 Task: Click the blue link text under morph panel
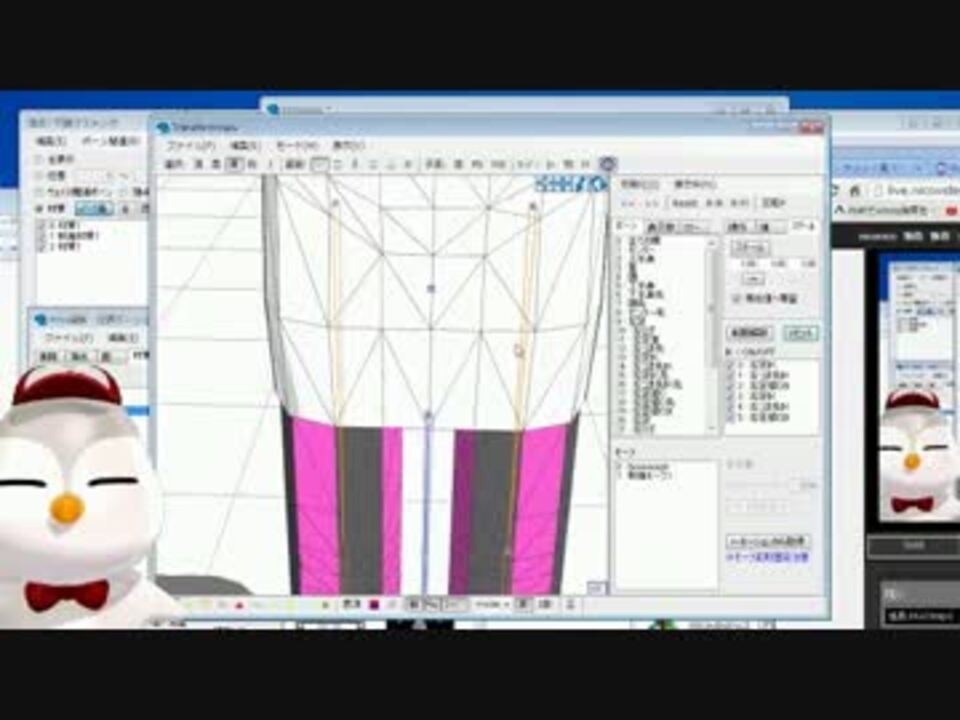(768, 558)
